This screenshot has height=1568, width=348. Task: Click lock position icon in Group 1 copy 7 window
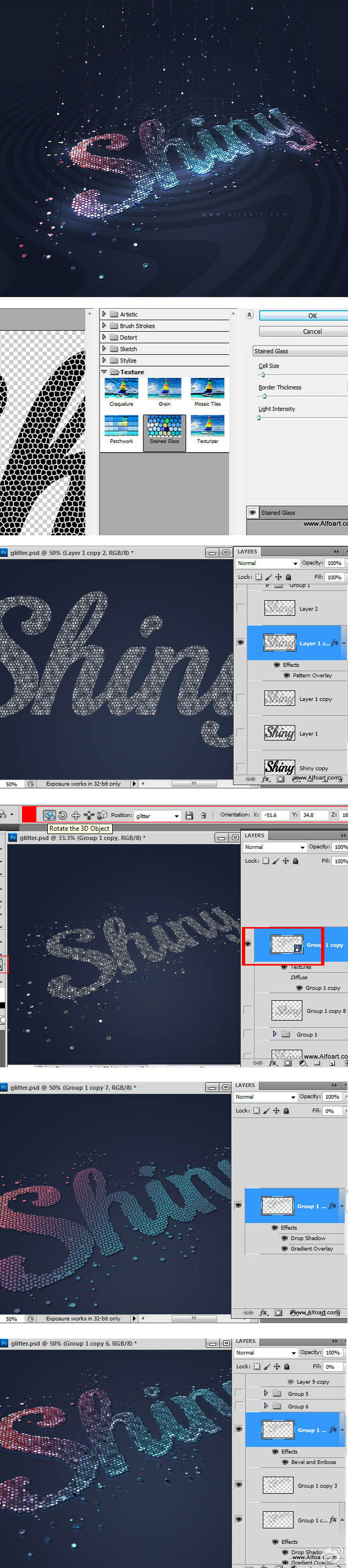[x=276, y=1110]
